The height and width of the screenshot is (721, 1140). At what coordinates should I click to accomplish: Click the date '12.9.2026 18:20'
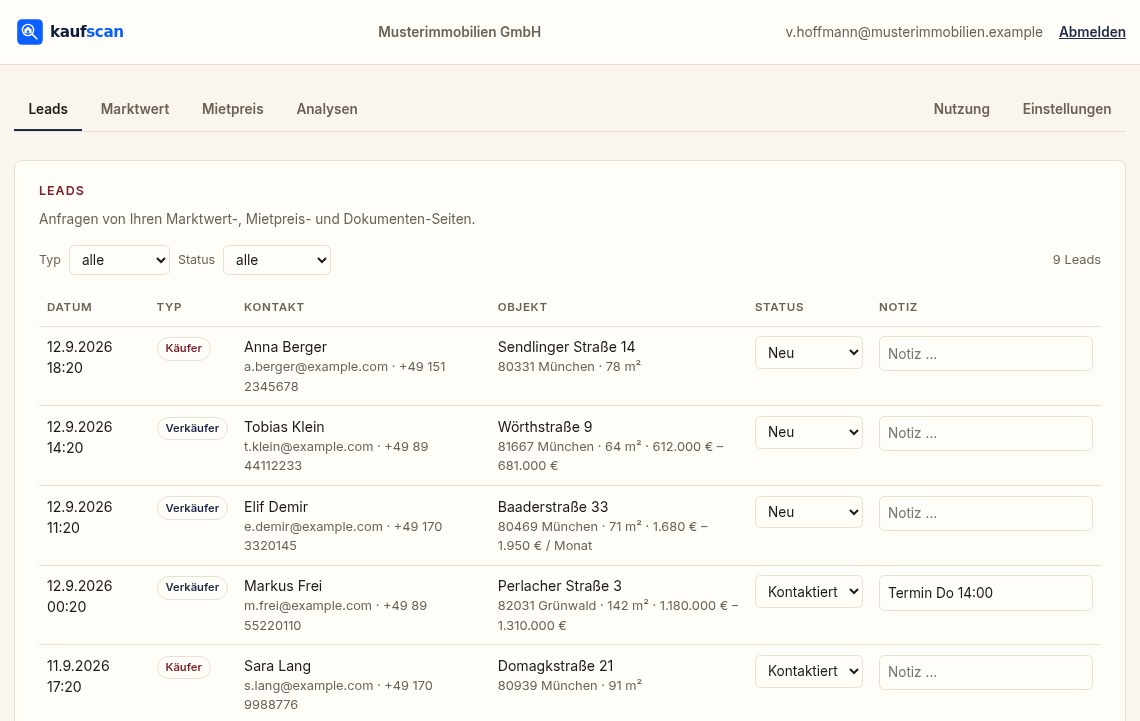click(x=79, y=358)
